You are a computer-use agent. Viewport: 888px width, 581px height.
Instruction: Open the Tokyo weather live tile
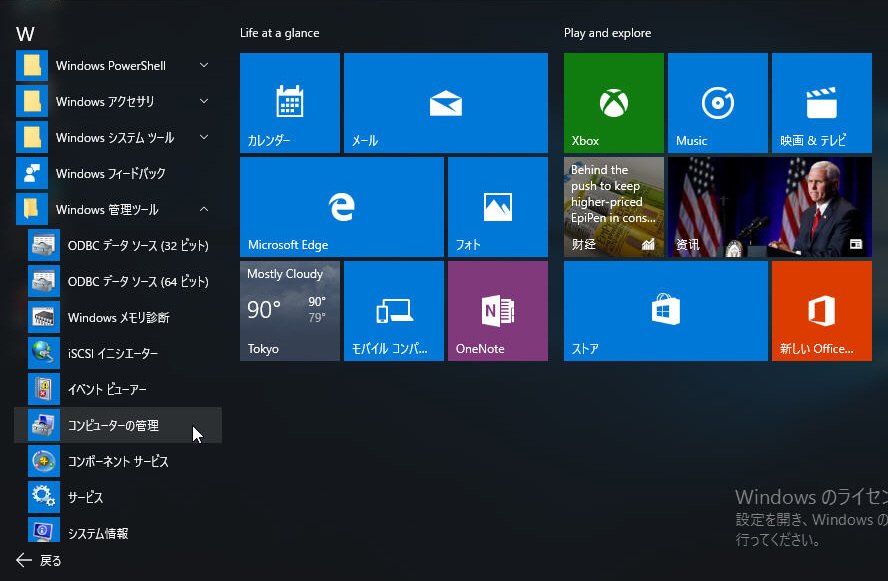tap(290, 311)
